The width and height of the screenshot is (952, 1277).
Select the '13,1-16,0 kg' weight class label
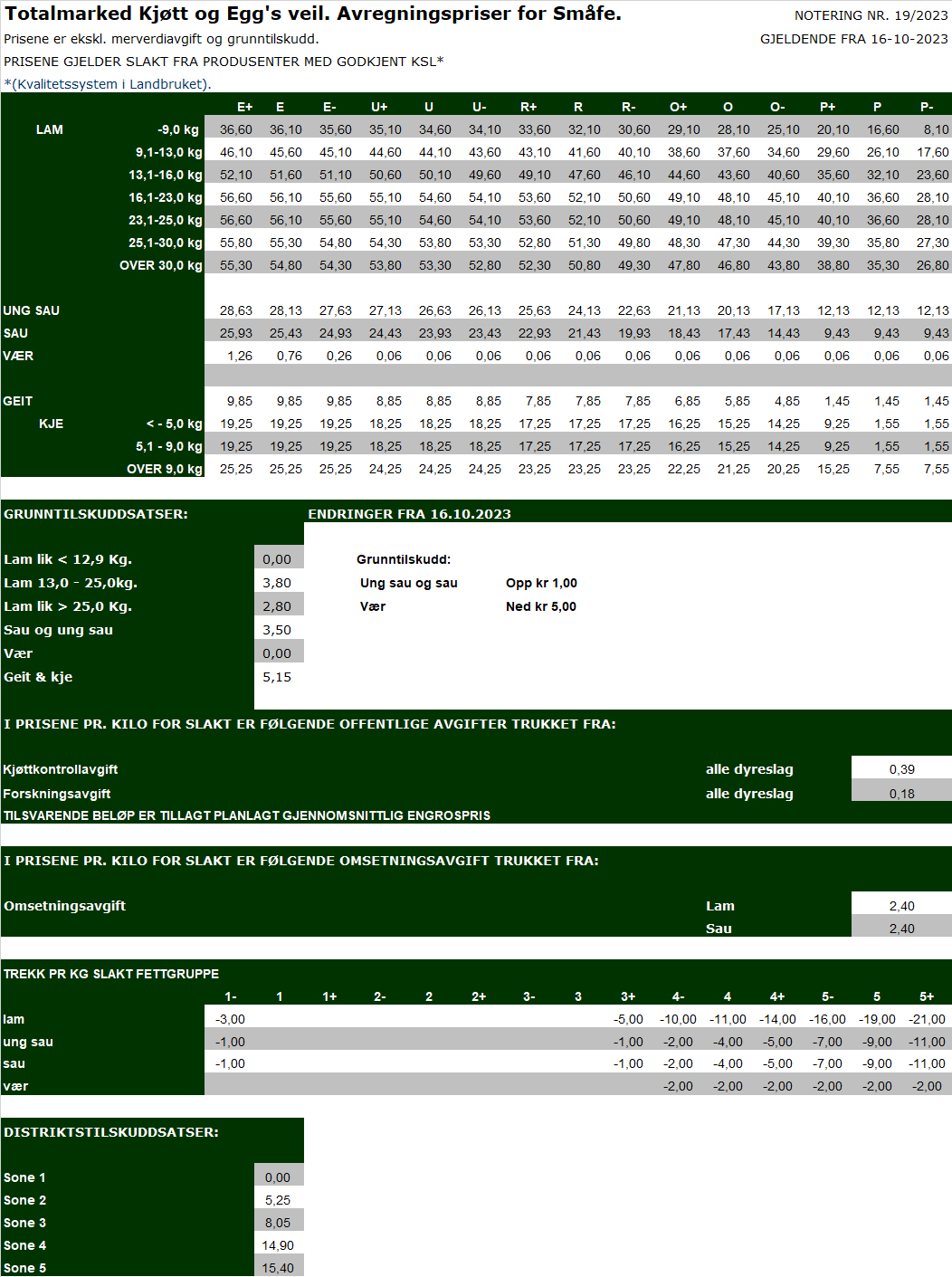[x=165, y=175]
